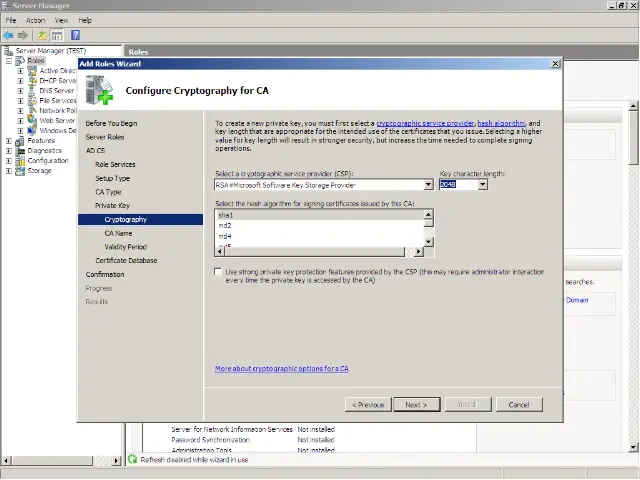This screenshot has width=640, height=480.
Task: Open More about cryptographic options link
Action: click(x=282, y=369)
